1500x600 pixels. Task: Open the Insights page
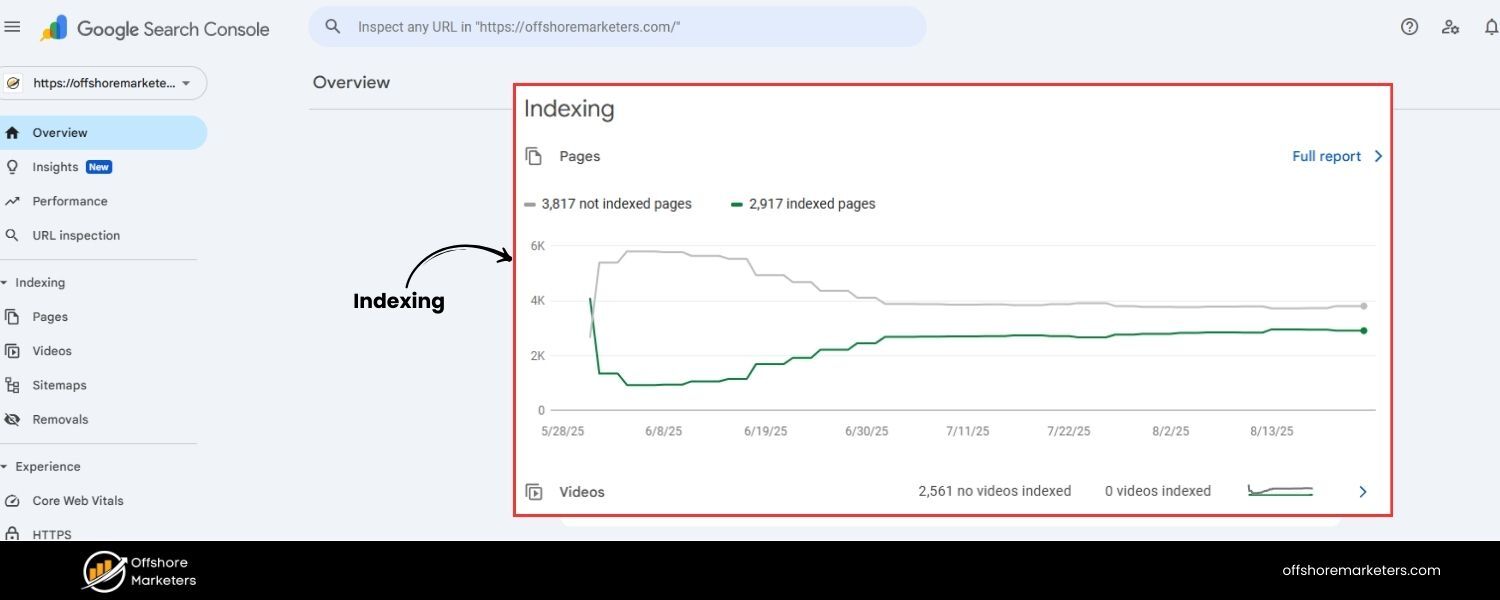coord(55,167)
